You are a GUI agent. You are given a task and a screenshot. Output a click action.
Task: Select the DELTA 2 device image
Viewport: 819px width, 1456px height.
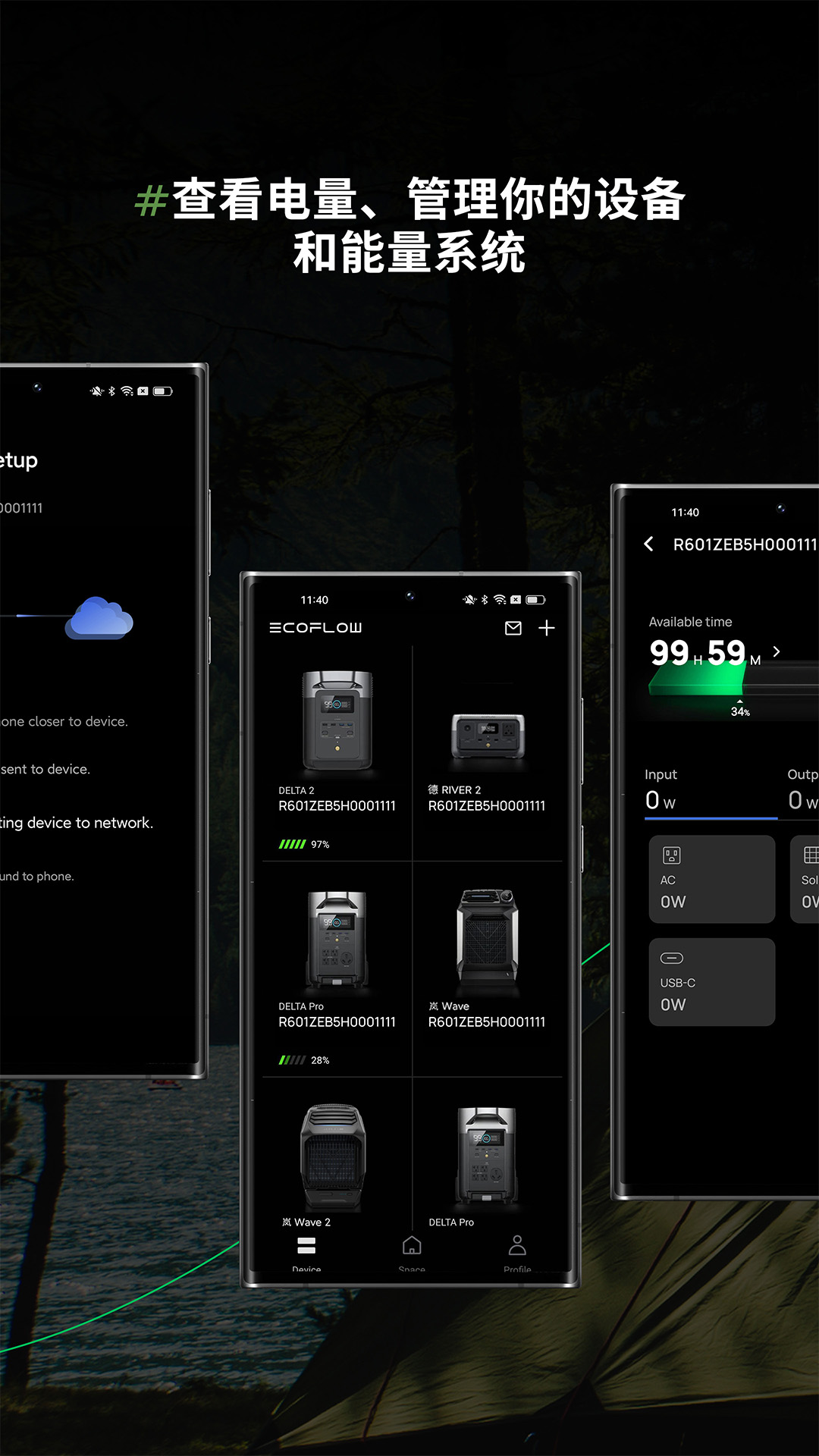click(337, 720)
